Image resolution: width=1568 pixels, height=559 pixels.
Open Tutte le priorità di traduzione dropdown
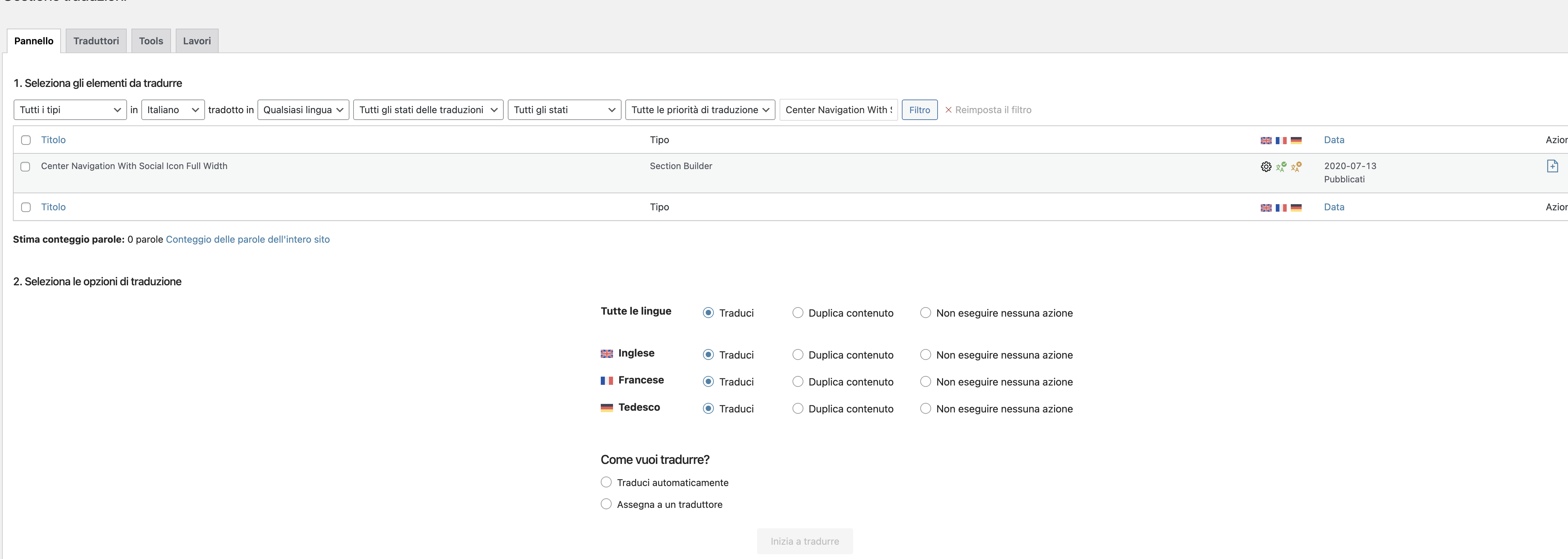point(700,110)
